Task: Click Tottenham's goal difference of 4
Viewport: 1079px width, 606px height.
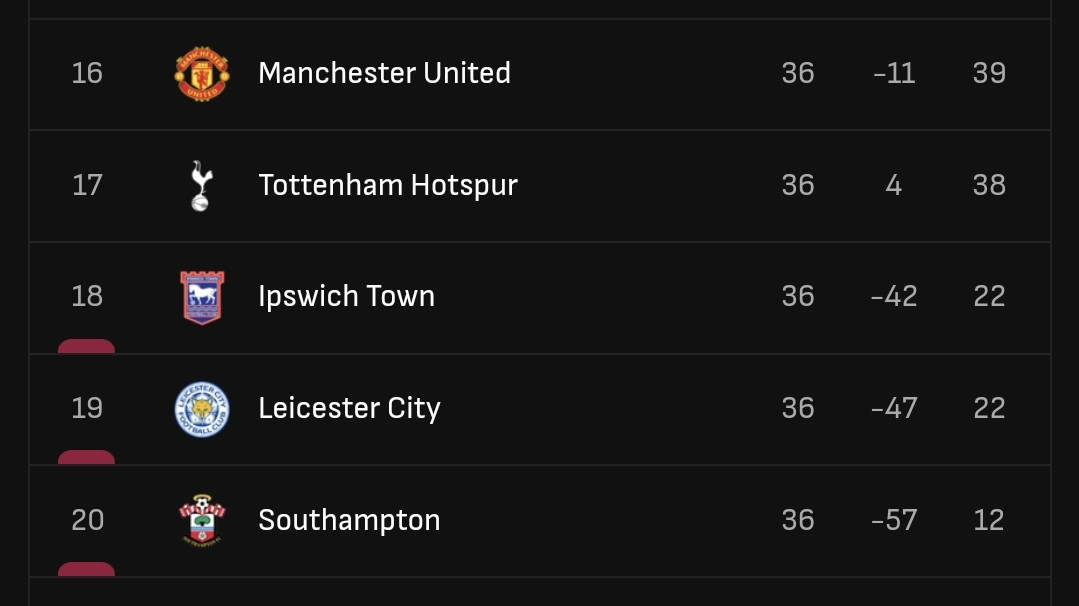Action: point(893,185)
